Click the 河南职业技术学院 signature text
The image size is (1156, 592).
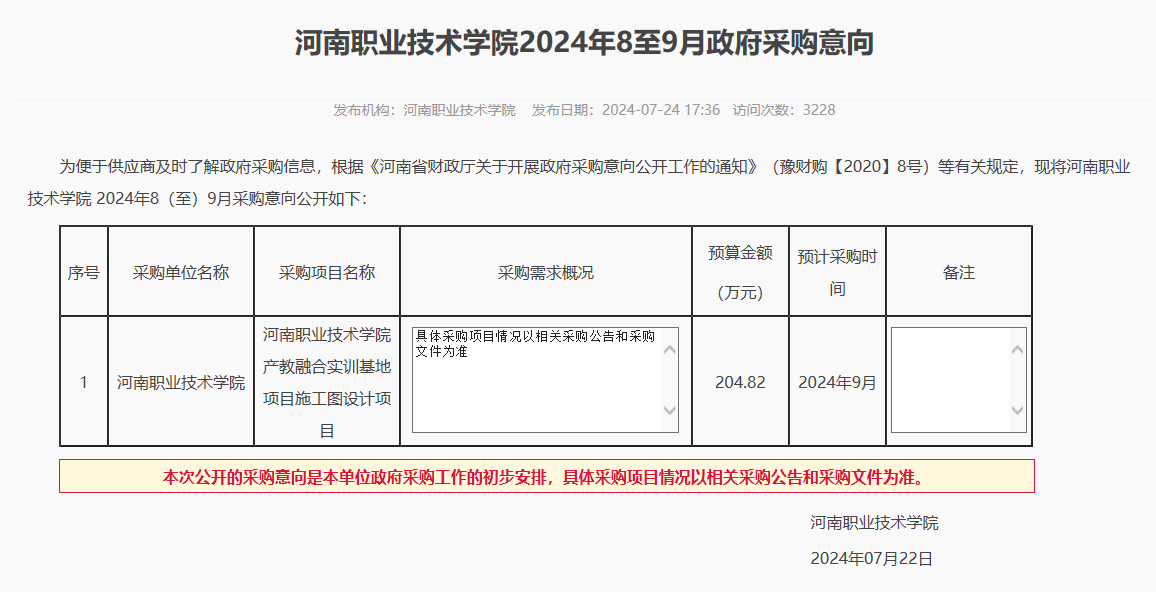[x=874, y=523]
